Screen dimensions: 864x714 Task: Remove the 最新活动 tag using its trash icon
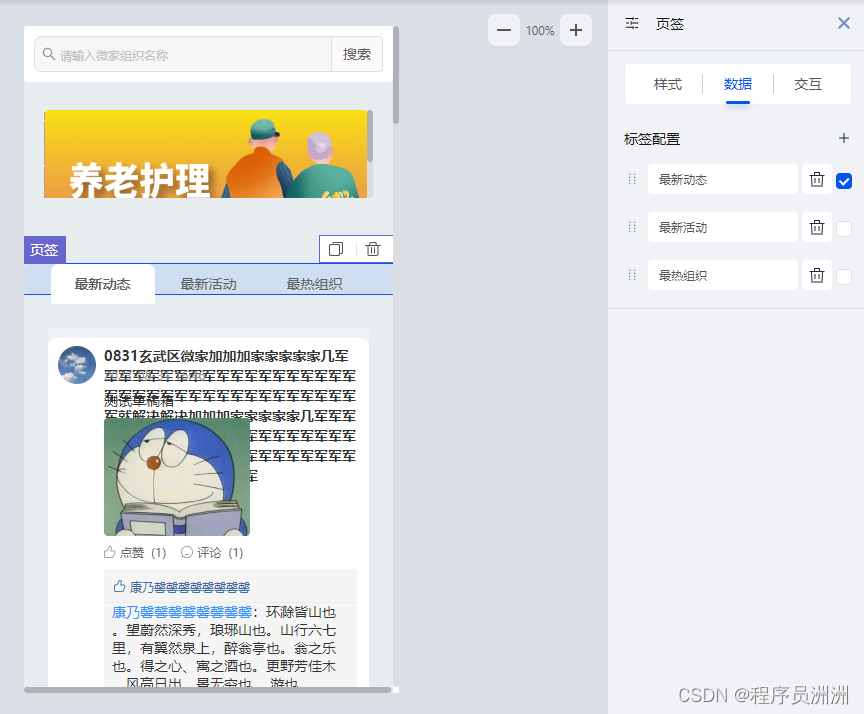[816, 227]
